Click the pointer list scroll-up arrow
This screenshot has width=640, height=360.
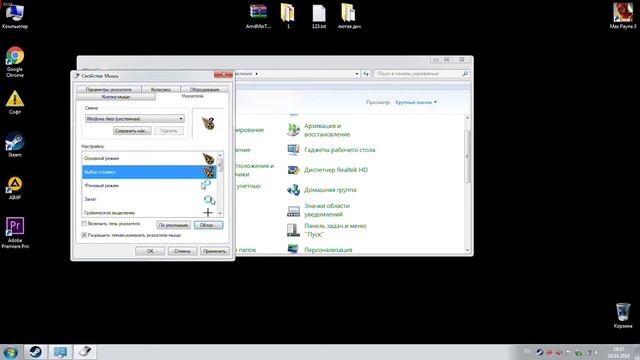pos(220,156)
